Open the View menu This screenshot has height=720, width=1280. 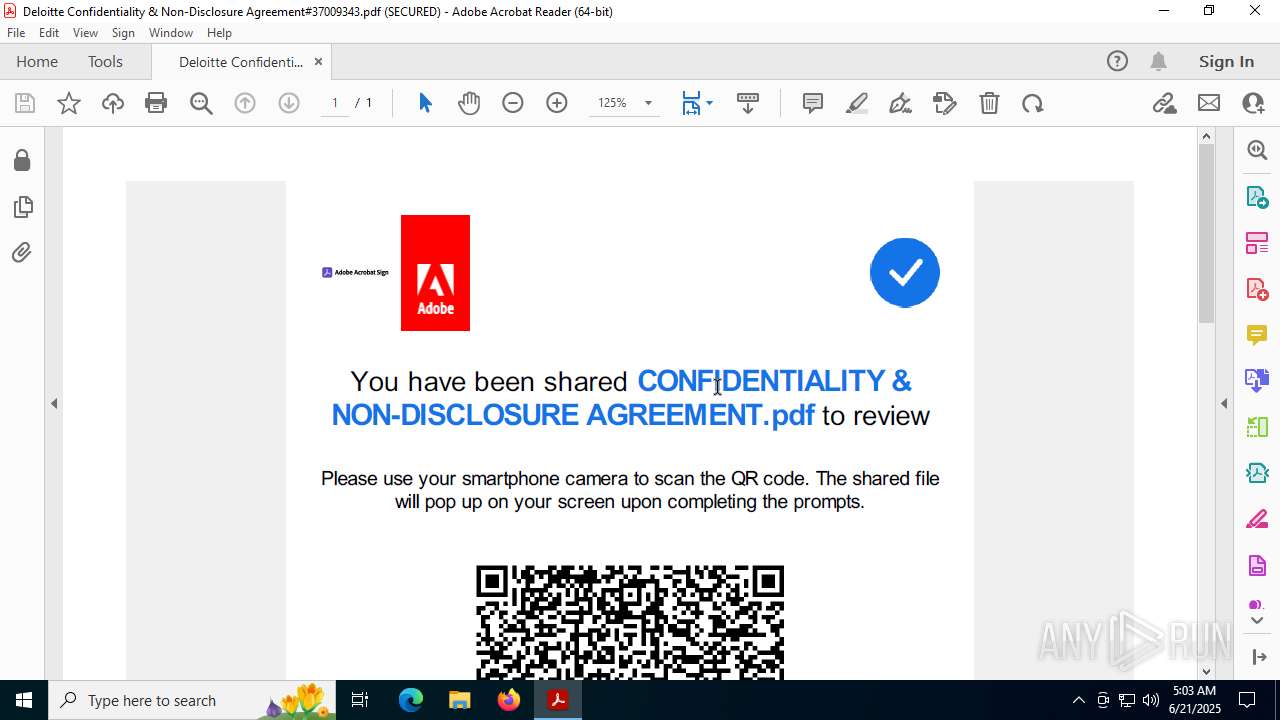[85, 33]
